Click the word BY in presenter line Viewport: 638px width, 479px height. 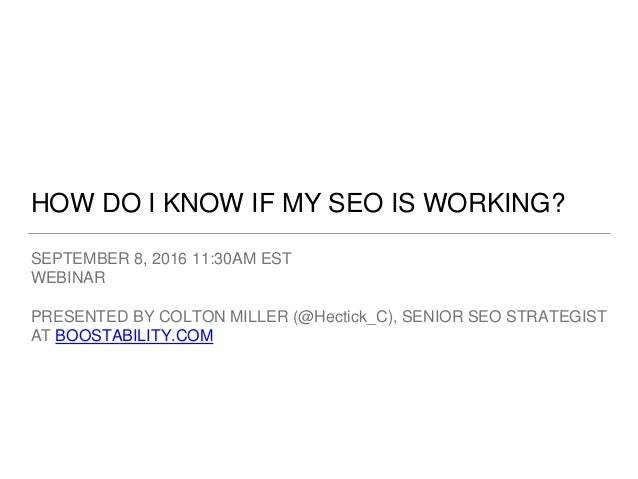pyautogui.click(x=143, y=317)
